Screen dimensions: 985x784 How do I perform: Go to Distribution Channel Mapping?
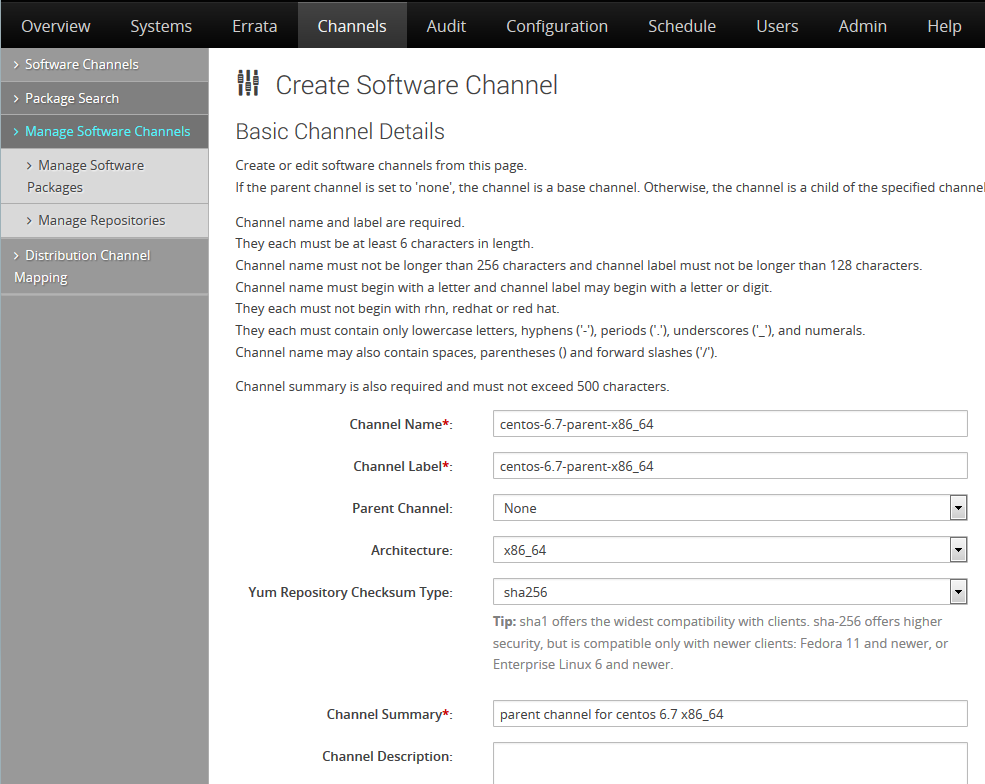(x=104, y=266)
